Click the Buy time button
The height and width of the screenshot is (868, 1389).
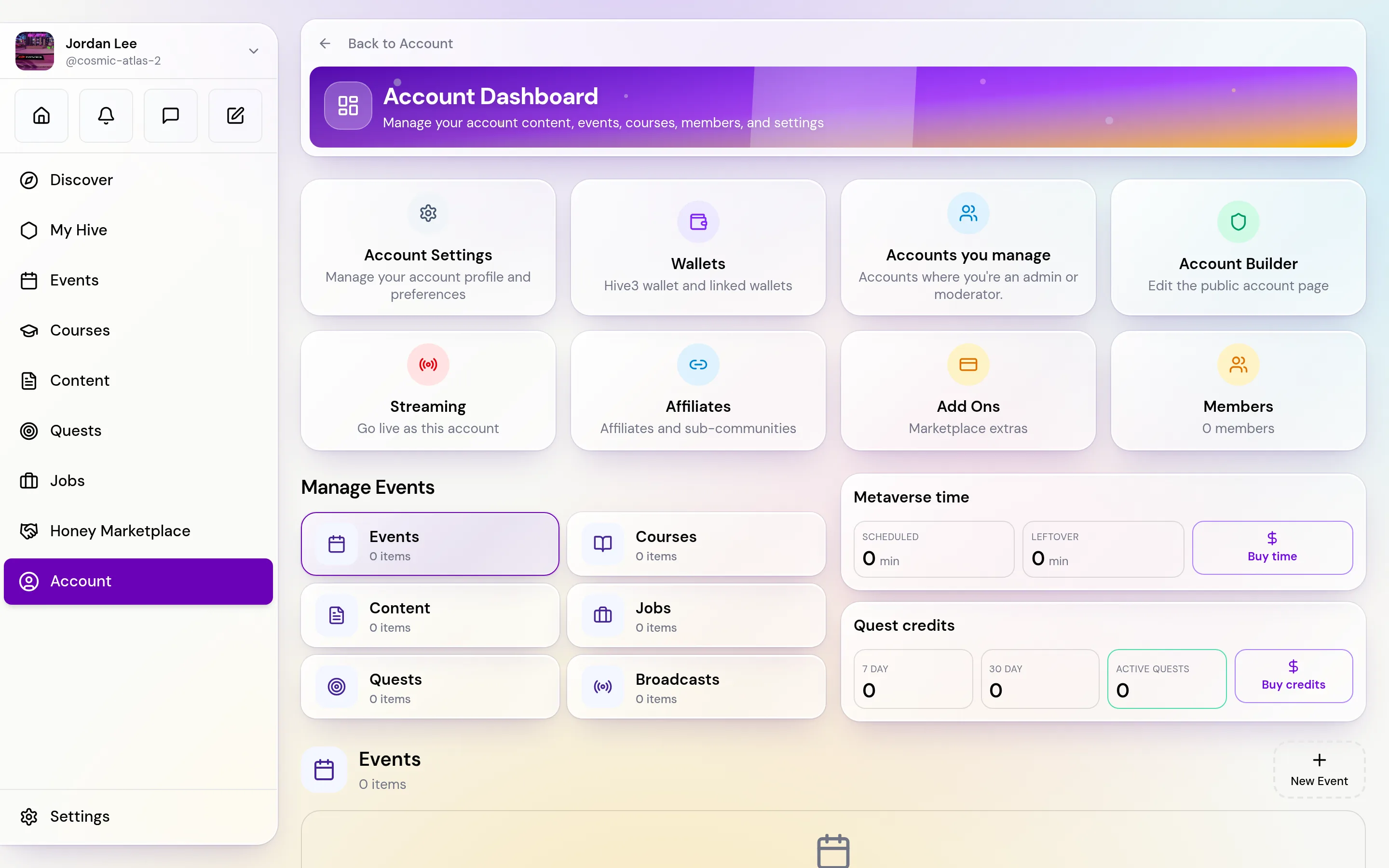[1272, 548]
